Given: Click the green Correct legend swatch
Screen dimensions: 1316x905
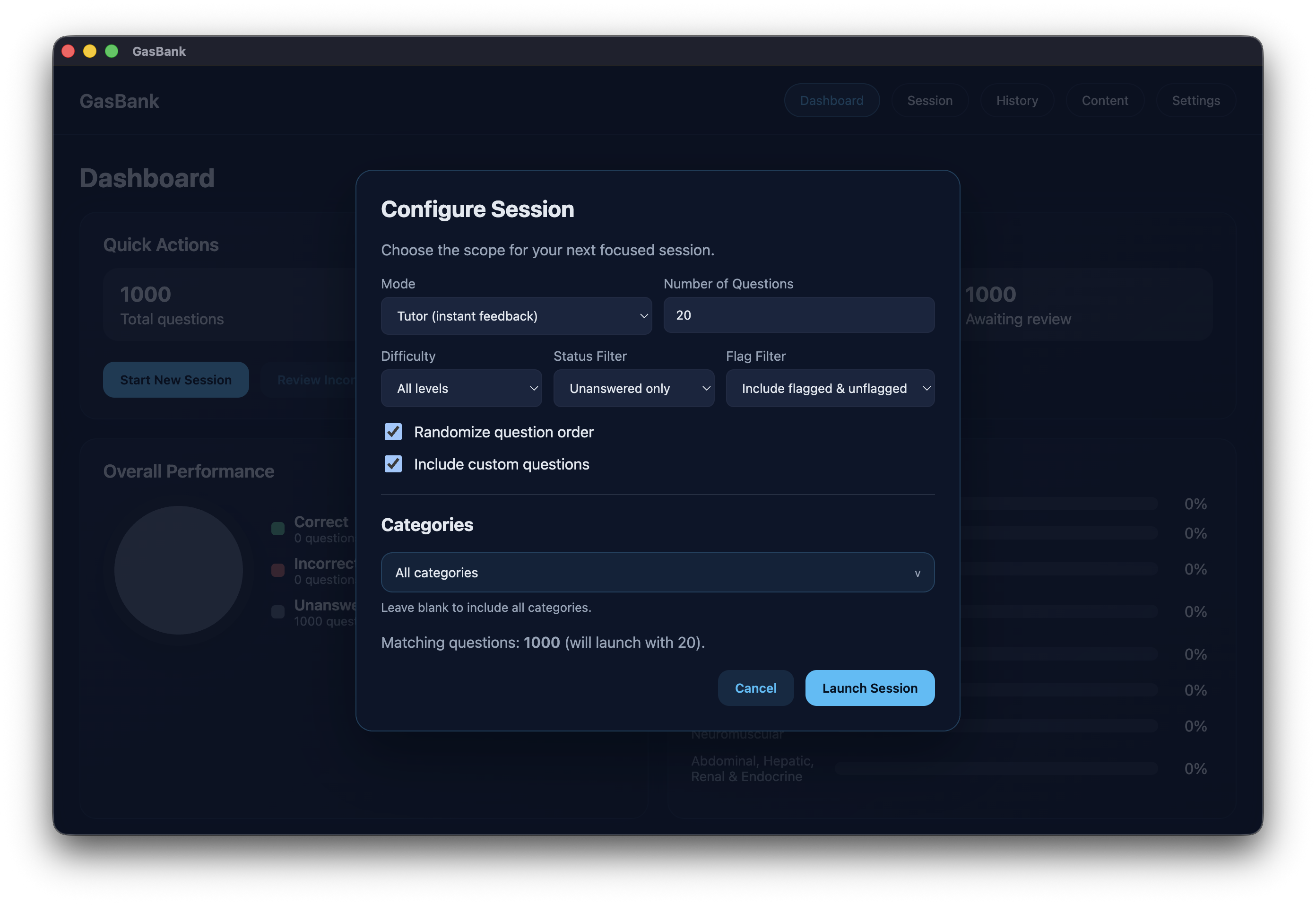Looking at the screenshot, I should coord(277,529).
